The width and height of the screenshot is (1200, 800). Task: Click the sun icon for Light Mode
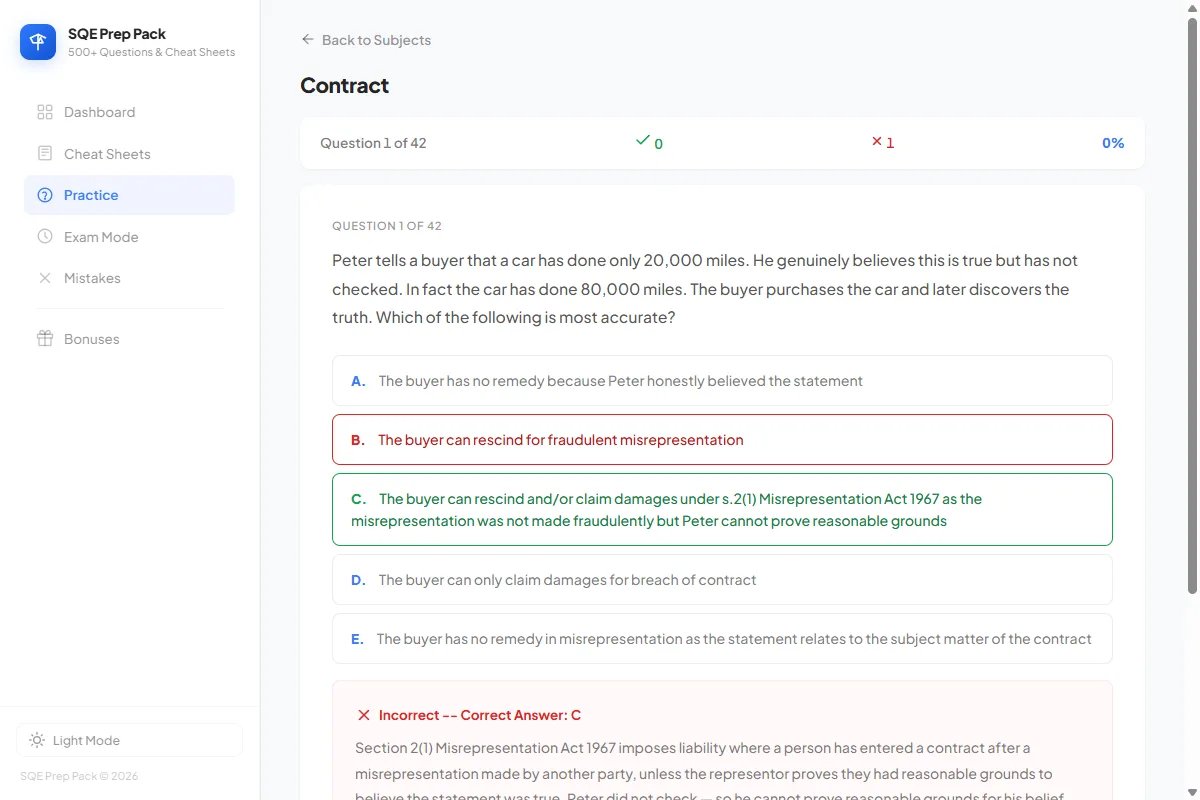pos(37,741)
